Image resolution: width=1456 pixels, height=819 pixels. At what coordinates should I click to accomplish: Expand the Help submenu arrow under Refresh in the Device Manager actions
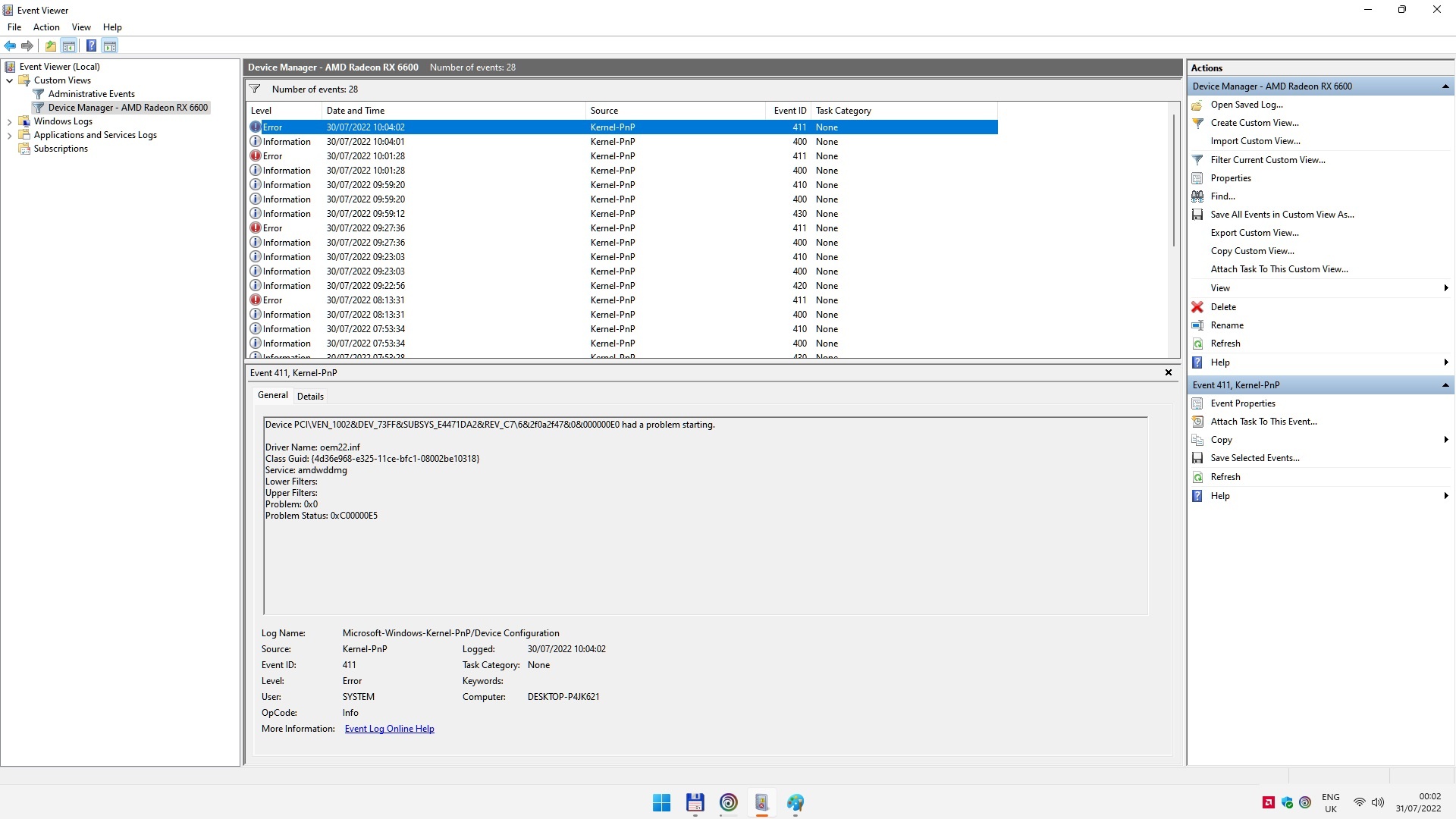[1446, 362]
